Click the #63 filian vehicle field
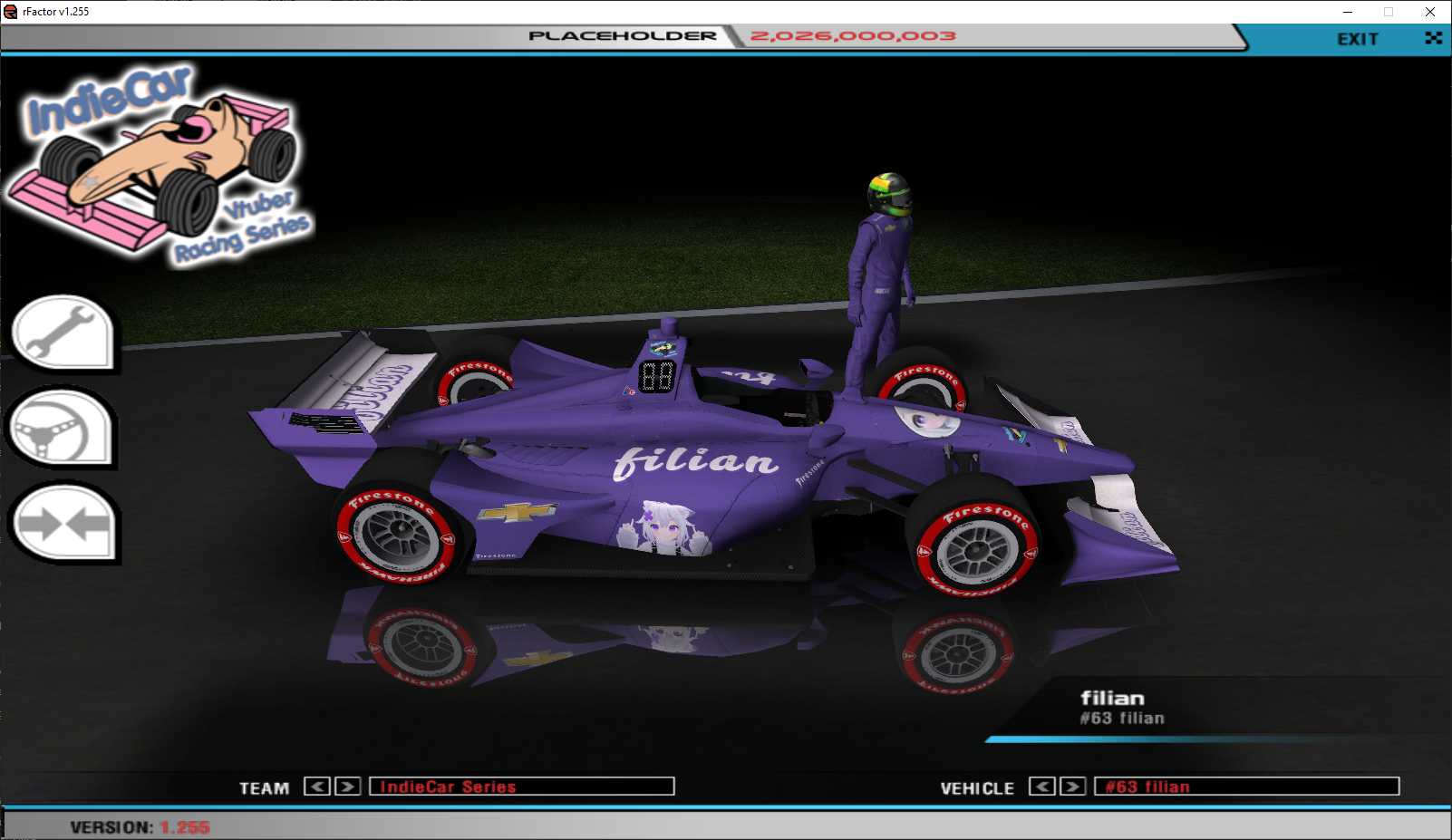Screen dimensions: 1452x840 point(1247,787)
